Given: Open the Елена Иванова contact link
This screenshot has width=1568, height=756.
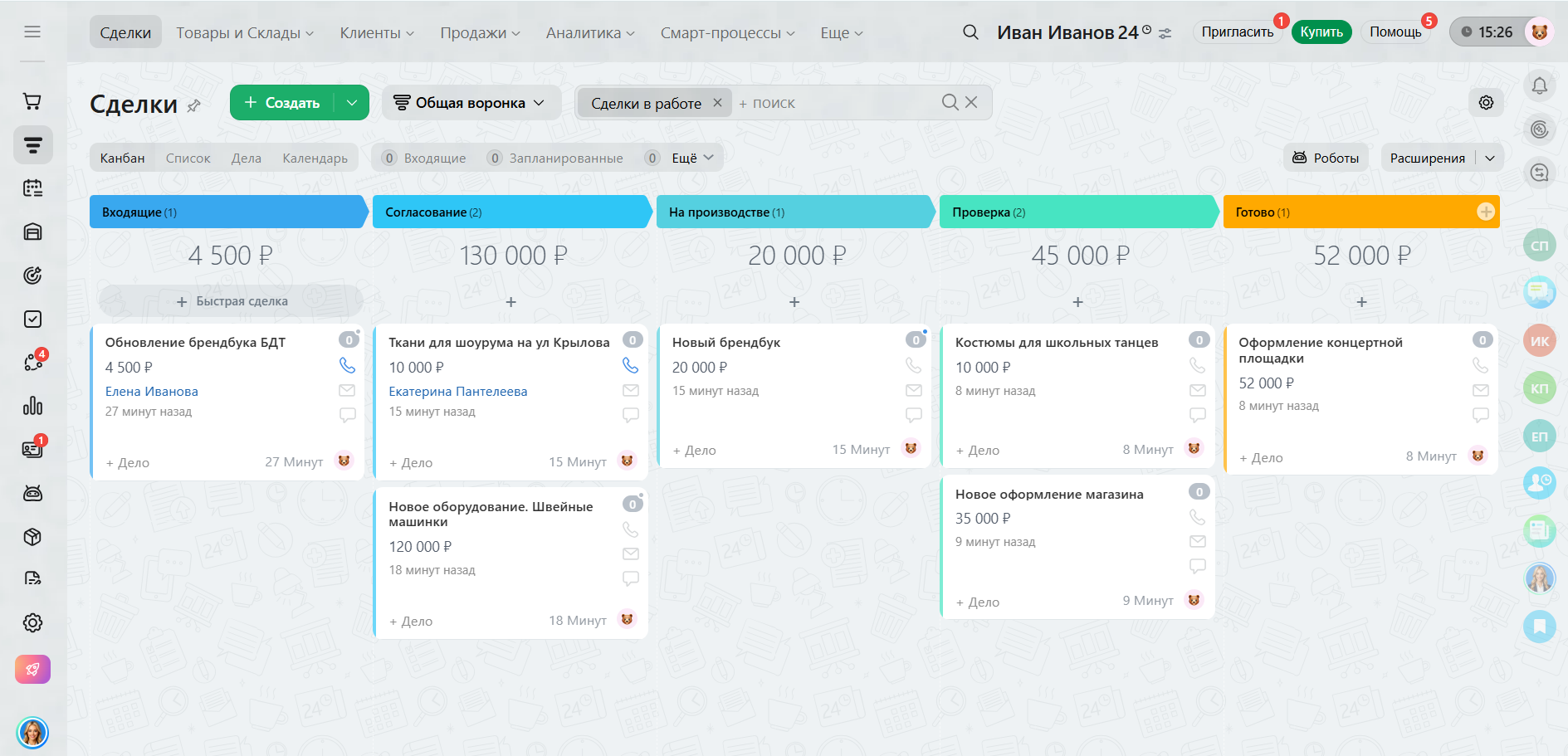Looking at the screenshot, I should click(x=151, y=391).
